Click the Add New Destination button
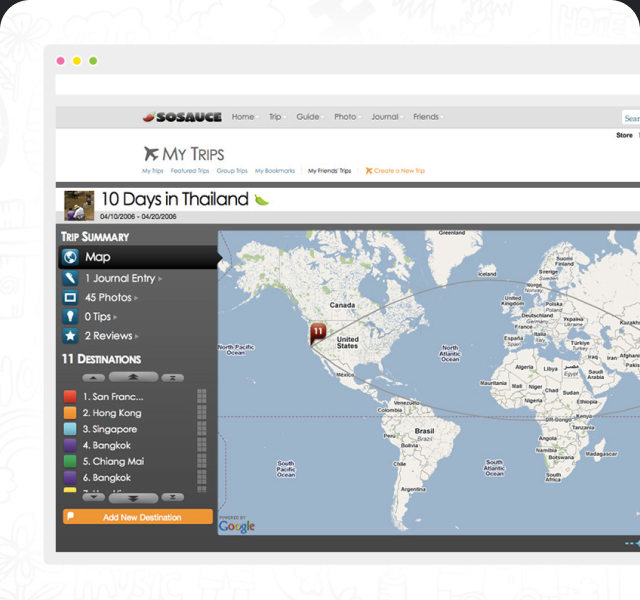Screen dimensions: 640x600 pos(138,517)
